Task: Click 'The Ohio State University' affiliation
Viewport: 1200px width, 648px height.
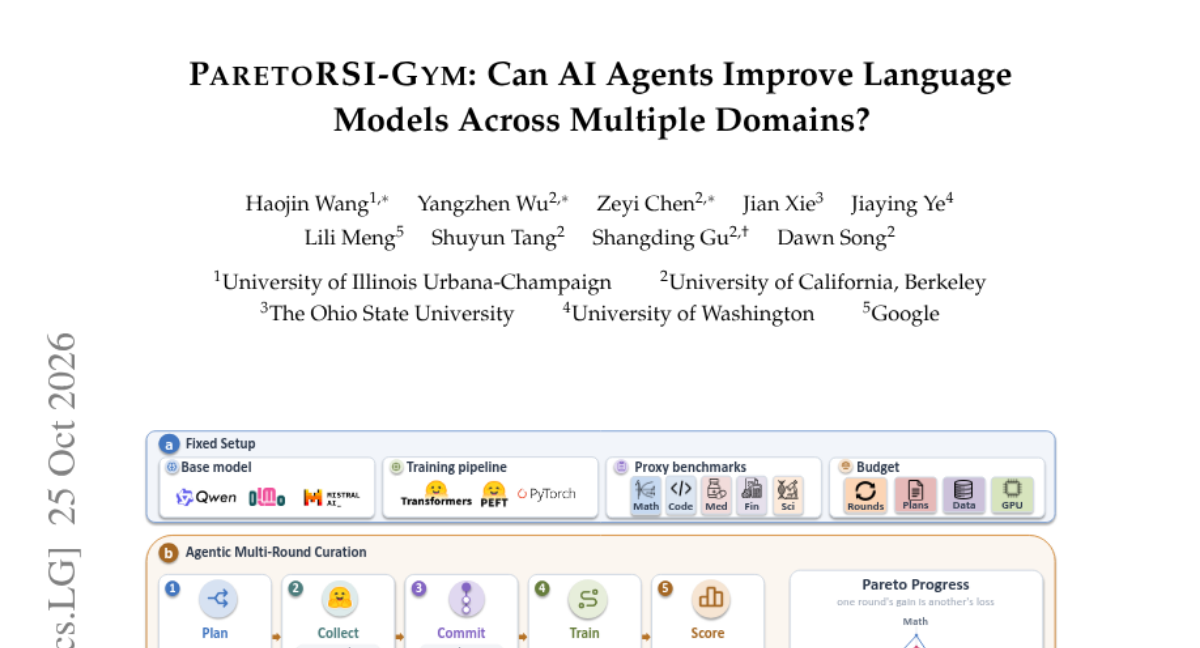Action: [392, 314]
